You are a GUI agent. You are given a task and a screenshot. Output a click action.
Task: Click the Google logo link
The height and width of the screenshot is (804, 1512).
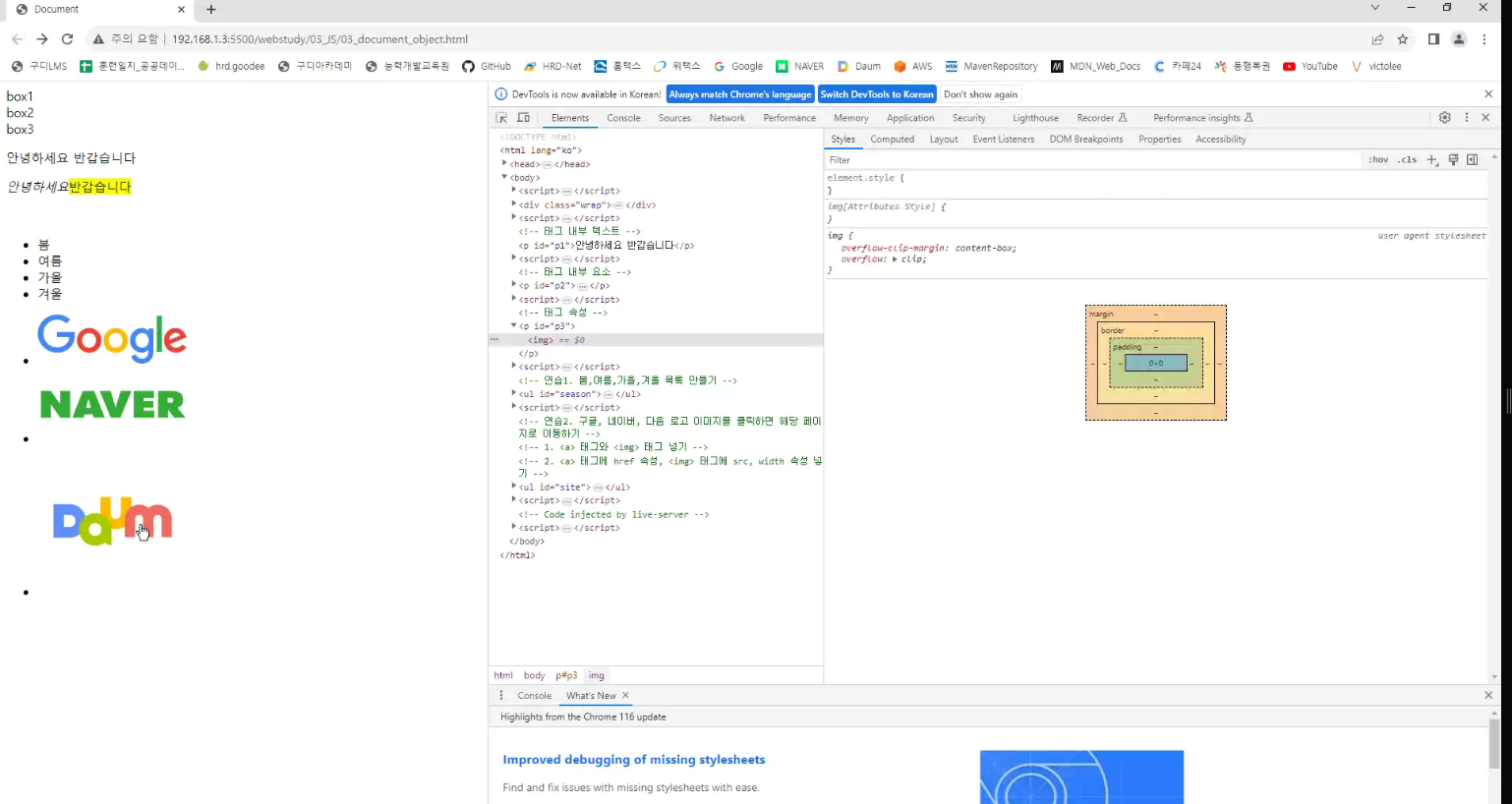coord(112,338)
